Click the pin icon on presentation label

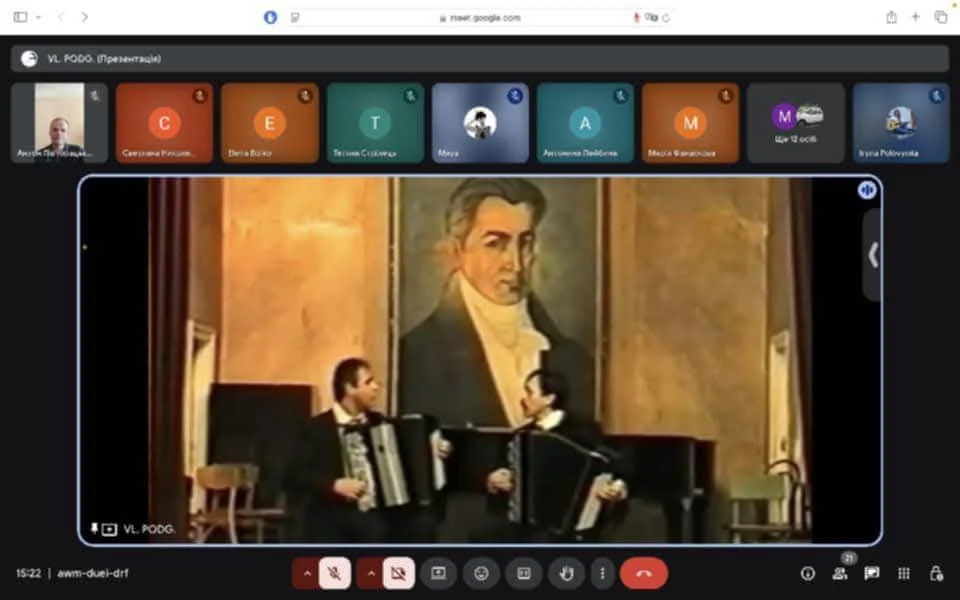pyautogui.click(x=94, y=528)
